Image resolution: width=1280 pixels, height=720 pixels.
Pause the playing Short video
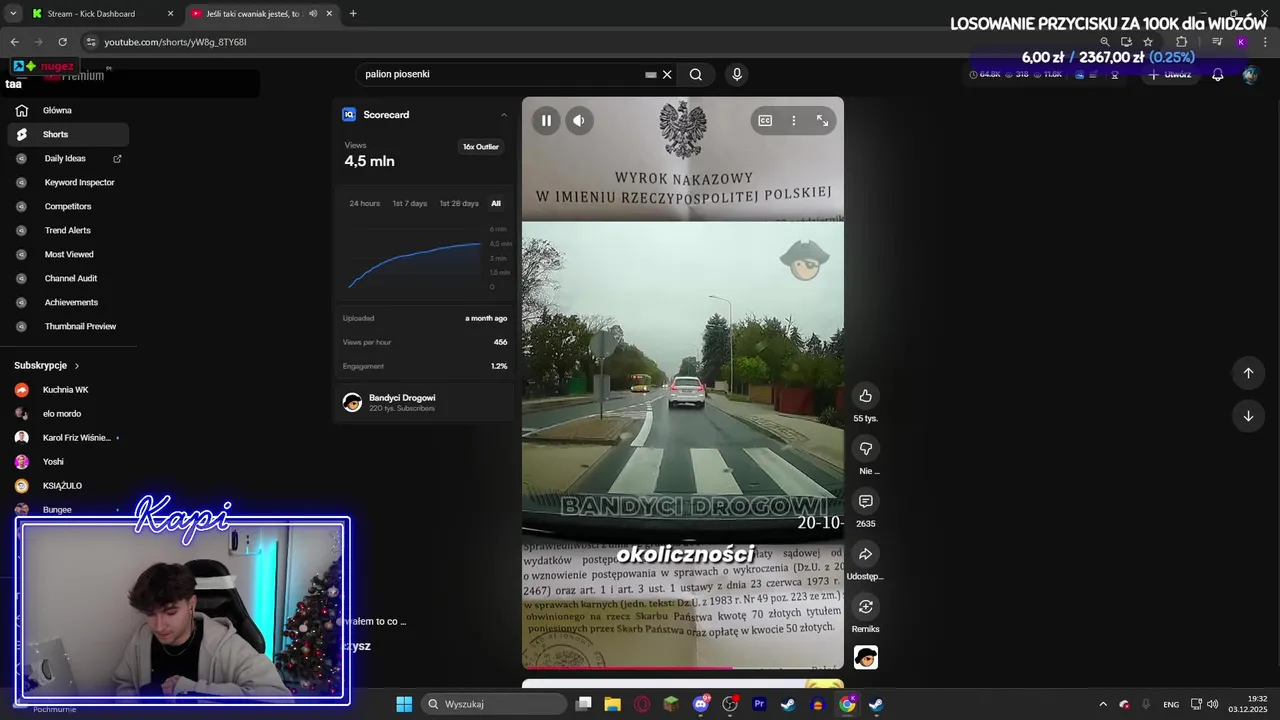(546, 121)
